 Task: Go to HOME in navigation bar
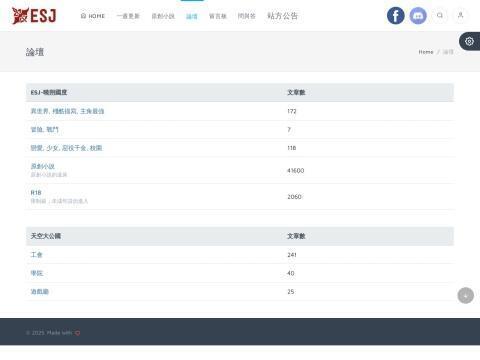point(93,16)
